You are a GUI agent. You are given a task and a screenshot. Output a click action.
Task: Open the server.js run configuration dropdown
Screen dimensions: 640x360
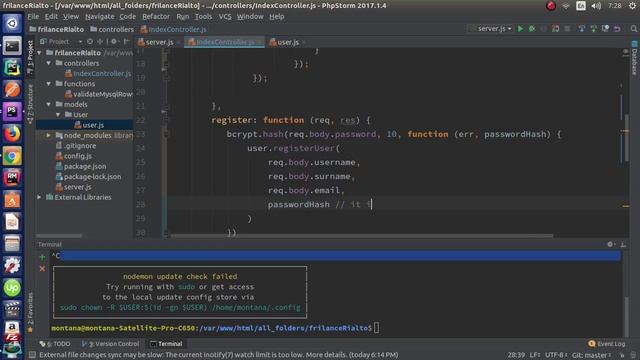coord(491,29)
